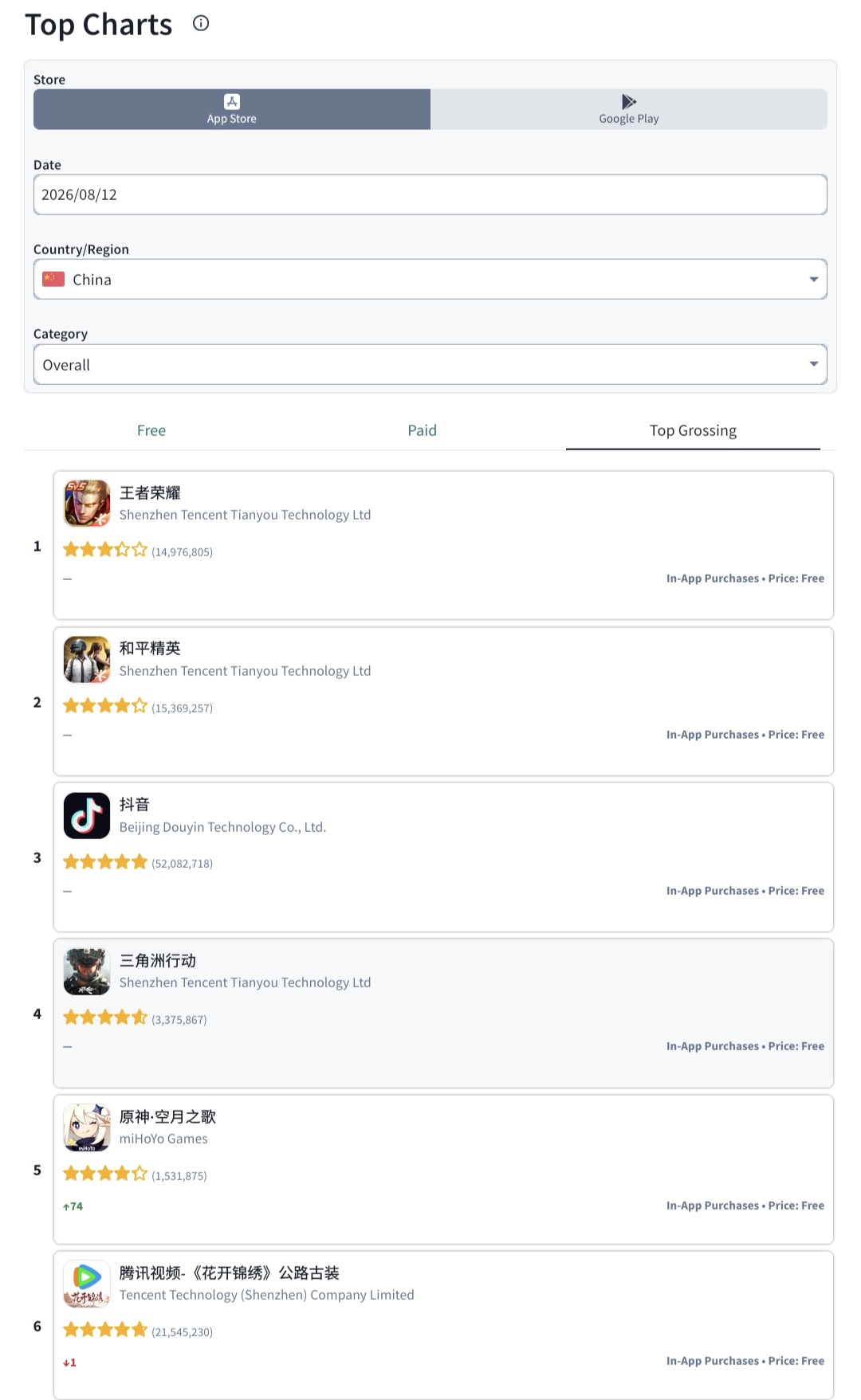Open the 腾讯视频 app icon
This screenshot has width=861, height=1400.
(x=87, y=1284)
